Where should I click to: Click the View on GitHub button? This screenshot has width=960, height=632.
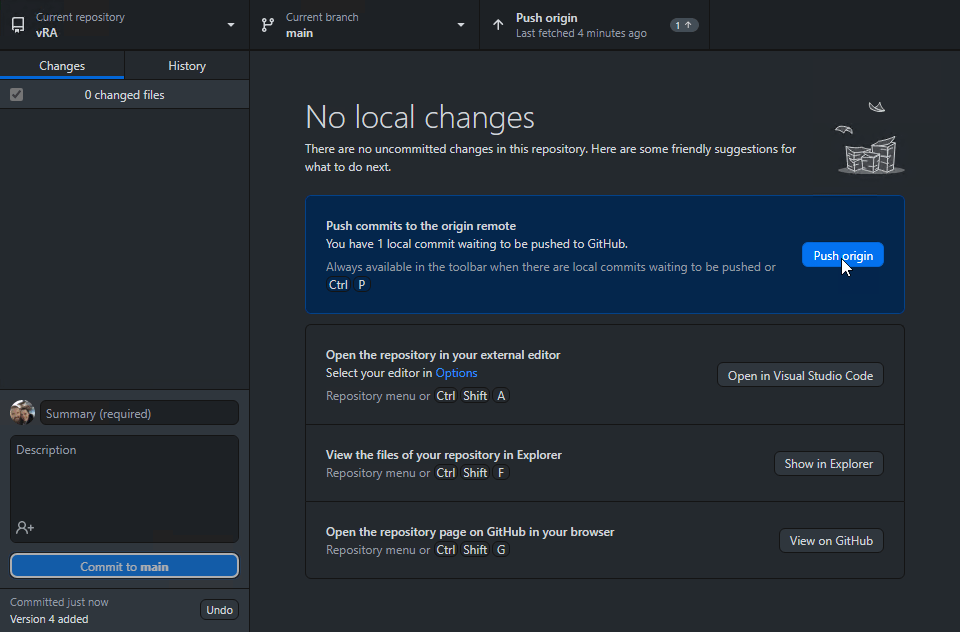click(x=831, y=541)
